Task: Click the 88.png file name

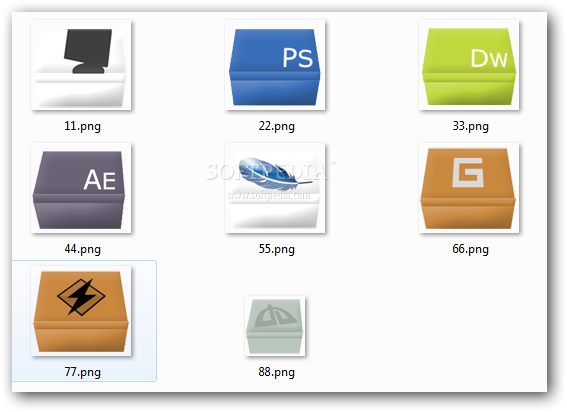Action: point(277,372)
